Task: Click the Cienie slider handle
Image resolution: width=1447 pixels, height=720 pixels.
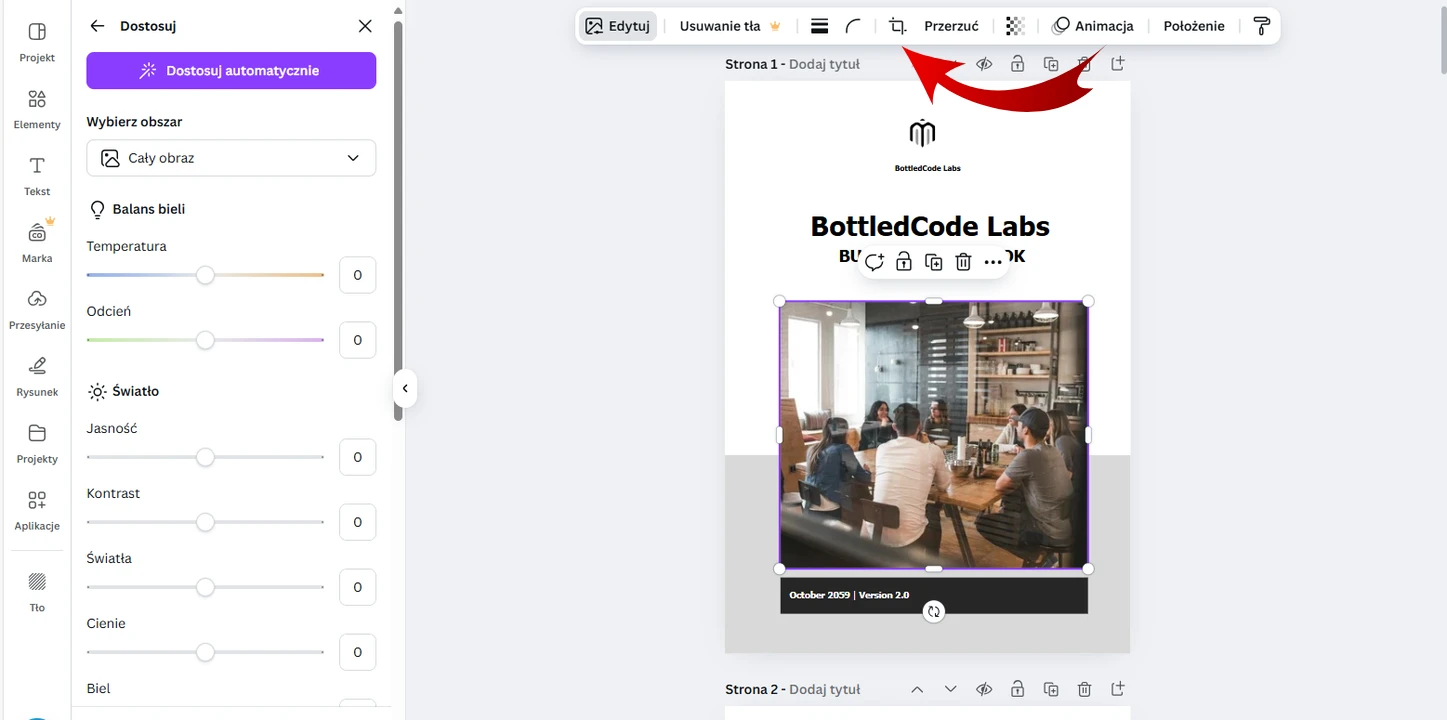Action: tap(205, 652)
